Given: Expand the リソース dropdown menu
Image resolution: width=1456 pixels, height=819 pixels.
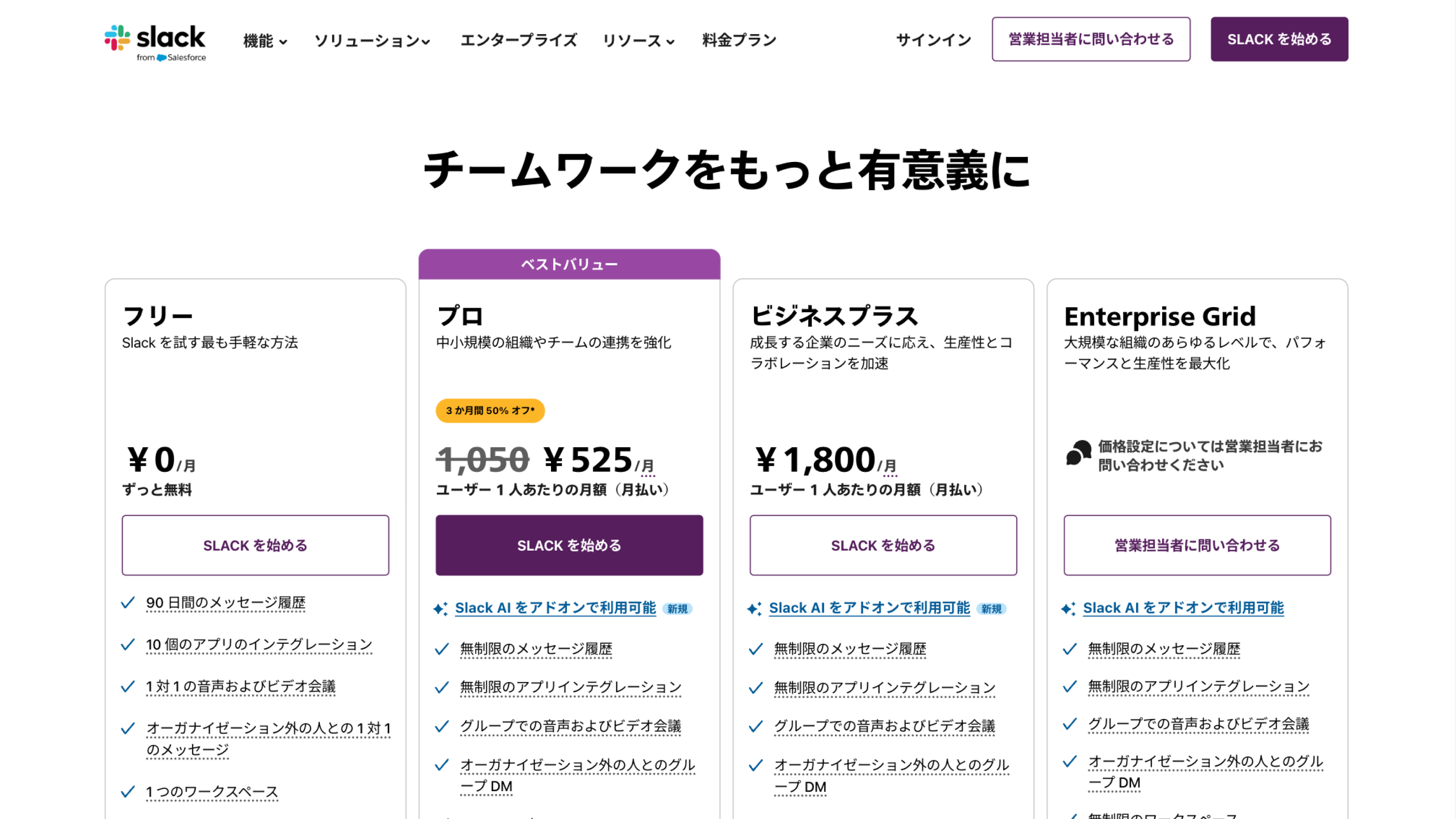Looking at the screenshot, I should [639, 40].
